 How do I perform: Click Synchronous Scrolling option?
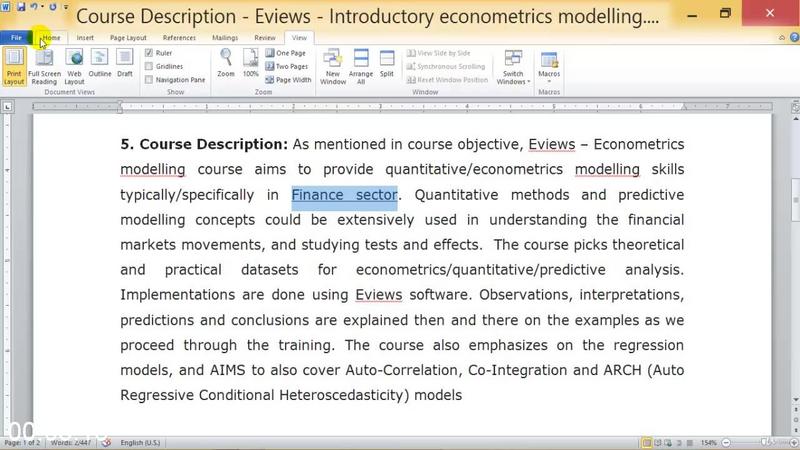click(x=446, y=66)
